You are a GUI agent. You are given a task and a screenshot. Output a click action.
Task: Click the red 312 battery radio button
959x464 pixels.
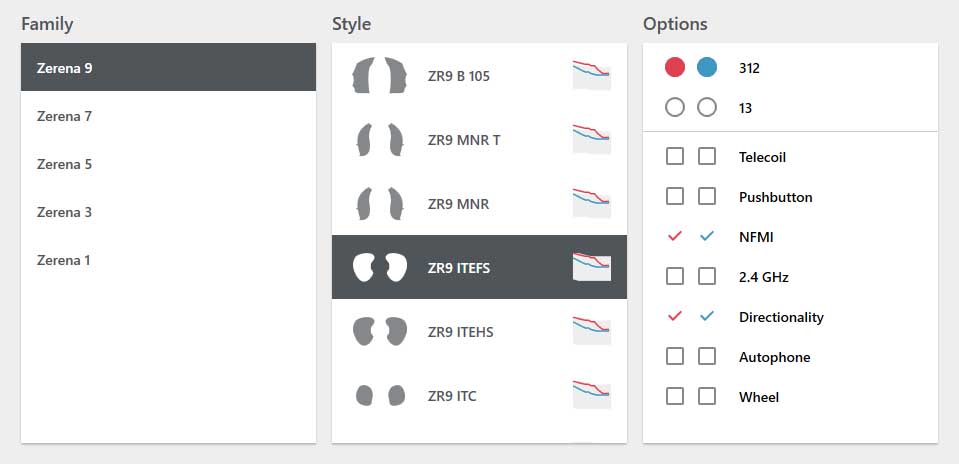point(675,67)
